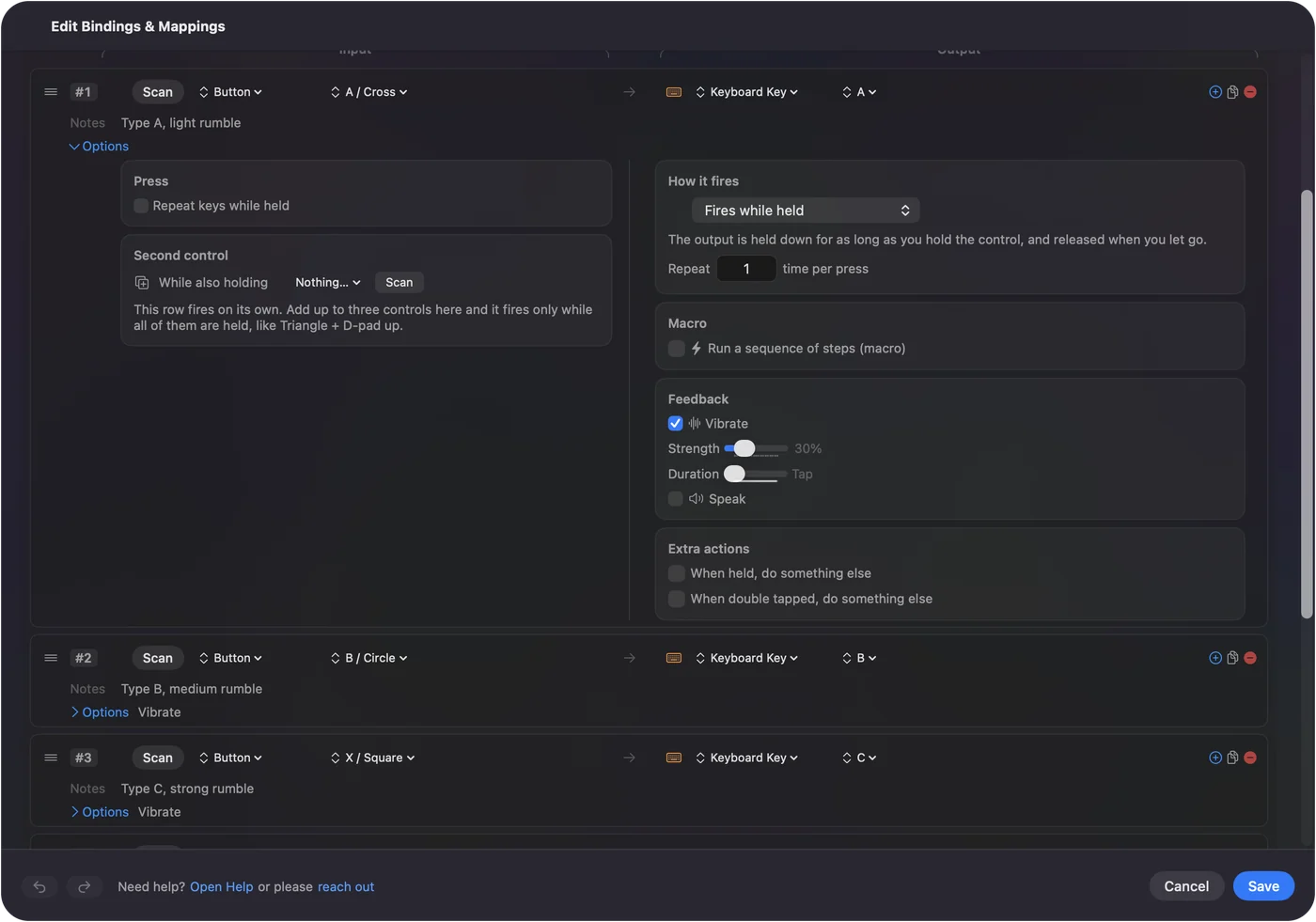Add a new binding after row #1
The image size is (1316, 922).
[x=1215, y=92]
